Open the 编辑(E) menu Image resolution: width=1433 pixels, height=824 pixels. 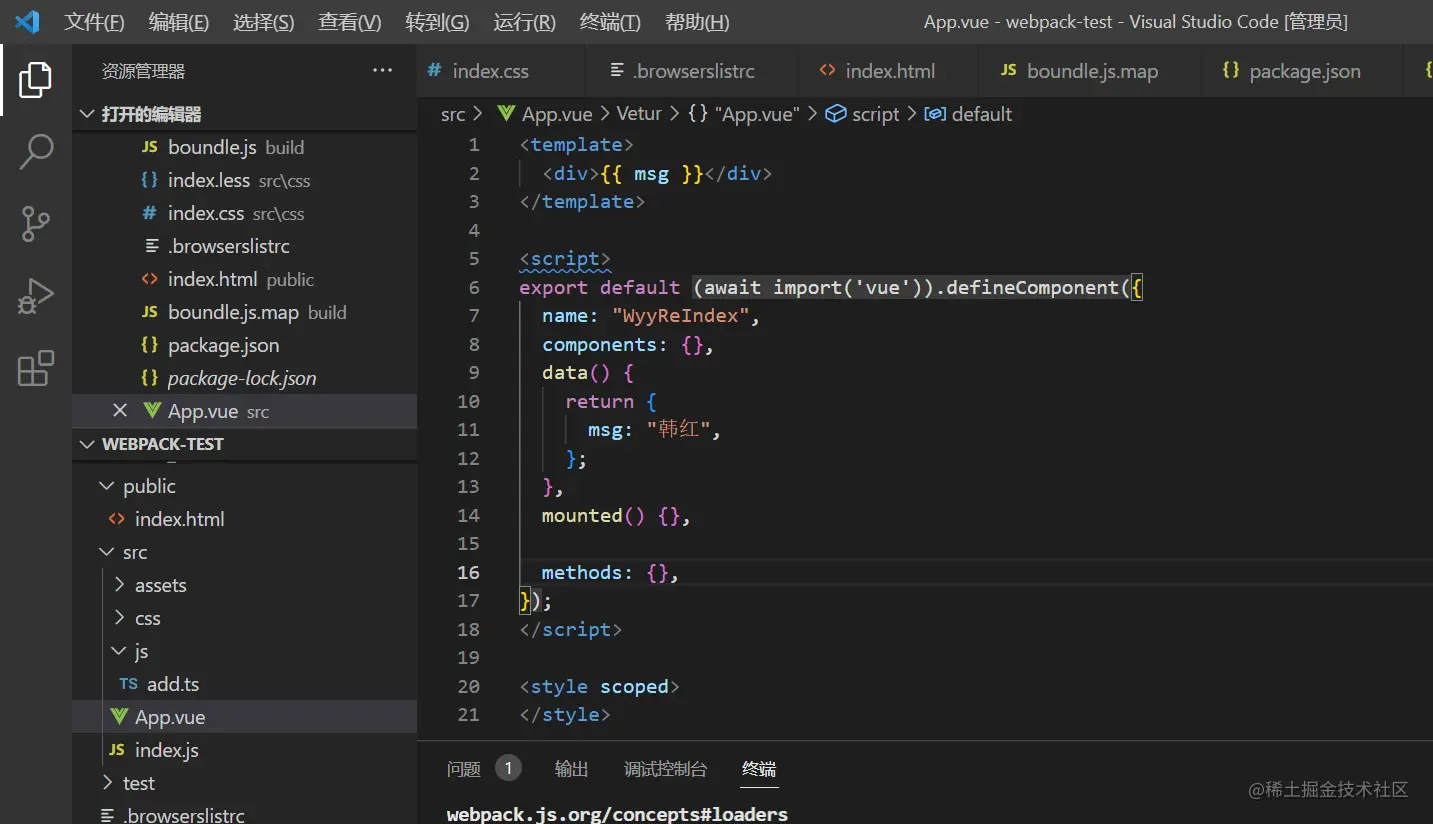[x=179, y=22]
